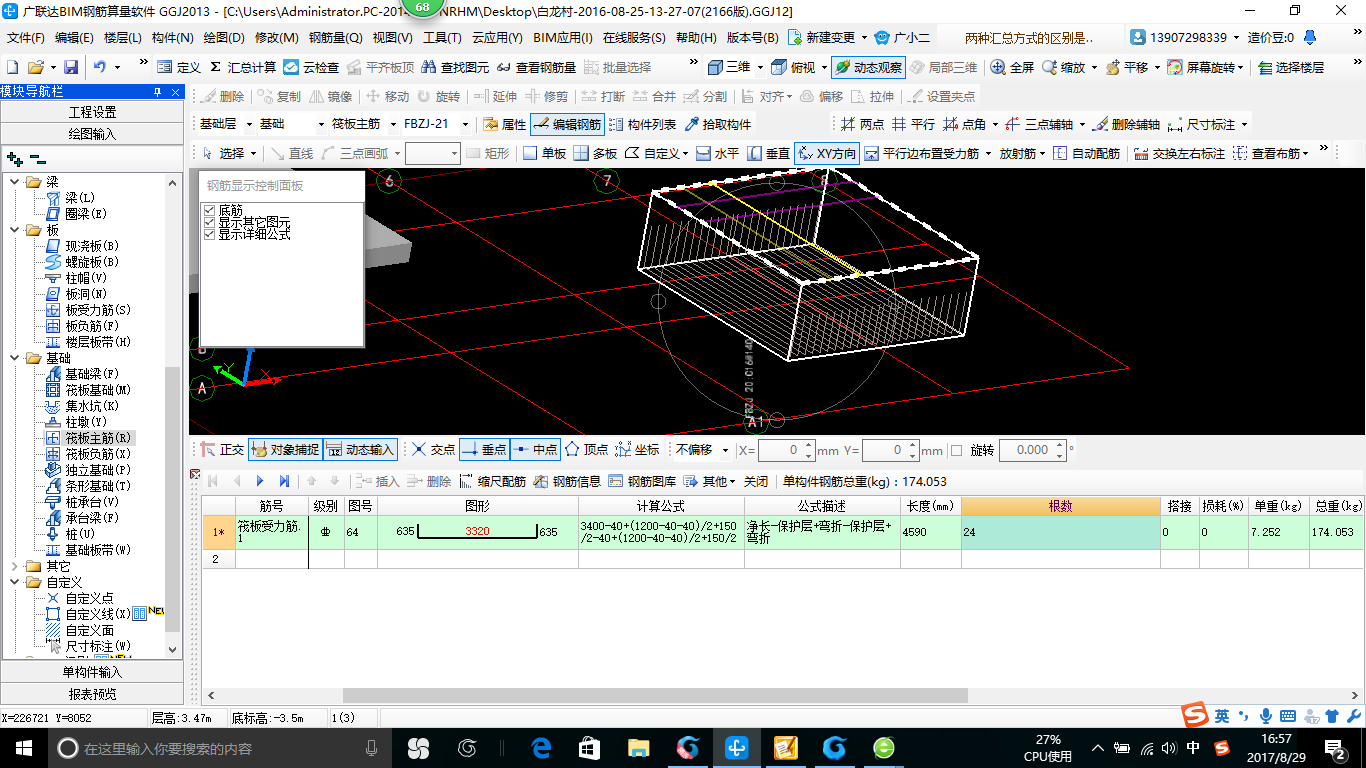Switch to 工程设置 panel
1366x768 pixels.
[92, 112]
